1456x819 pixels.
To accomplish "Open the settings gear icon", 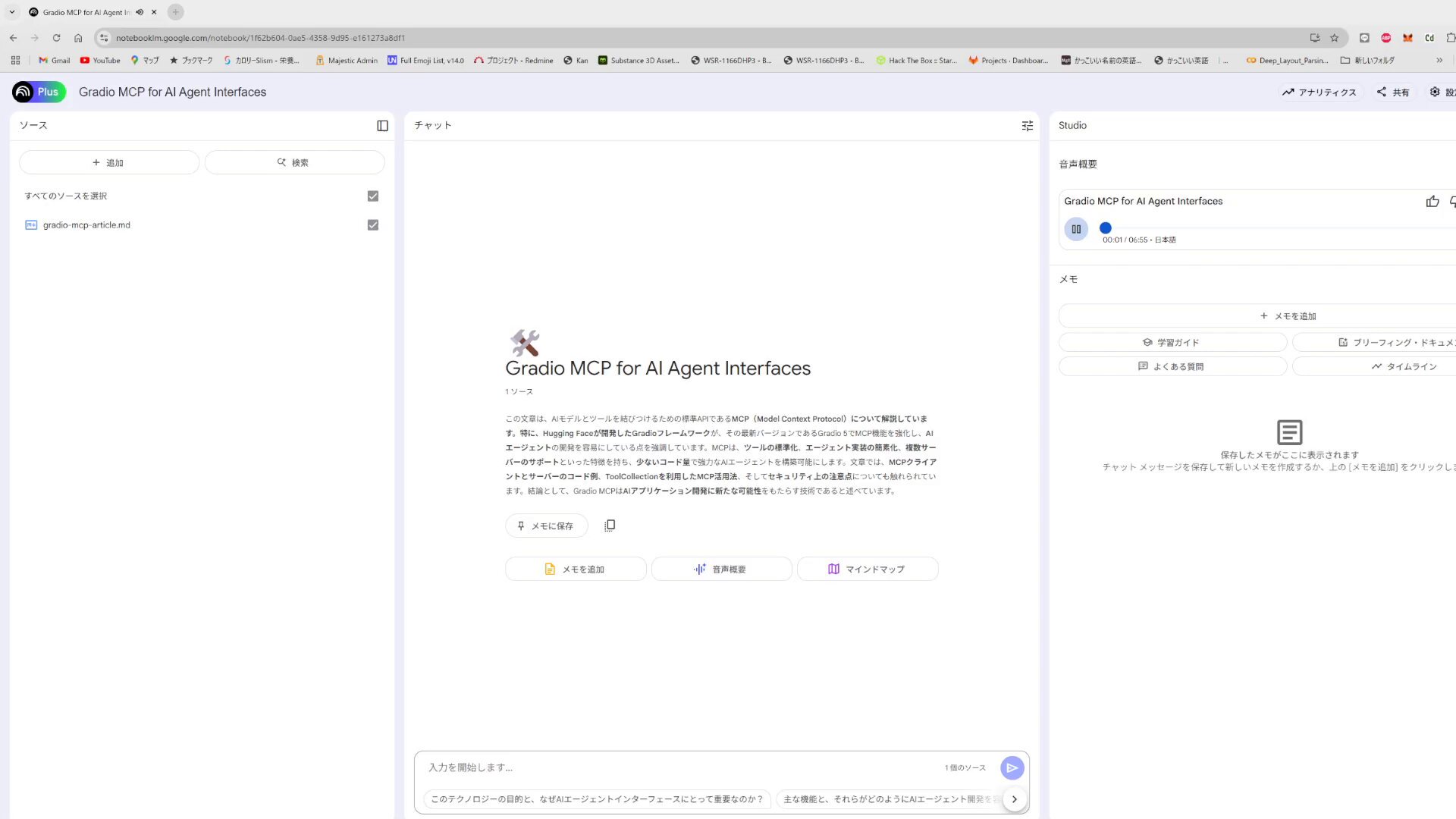I will [x=1435, y=92].
